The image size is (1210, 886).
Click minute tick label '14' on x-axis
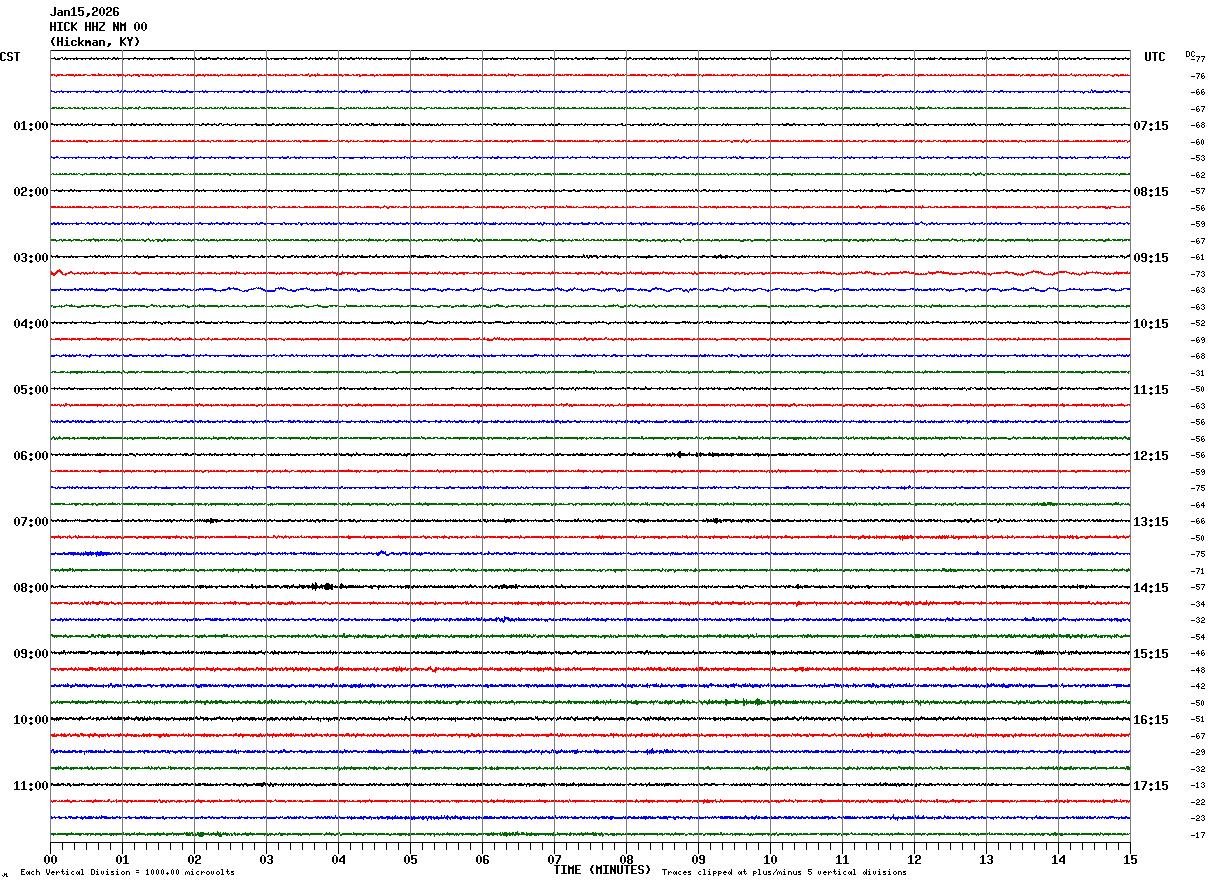coord(1058,859)
